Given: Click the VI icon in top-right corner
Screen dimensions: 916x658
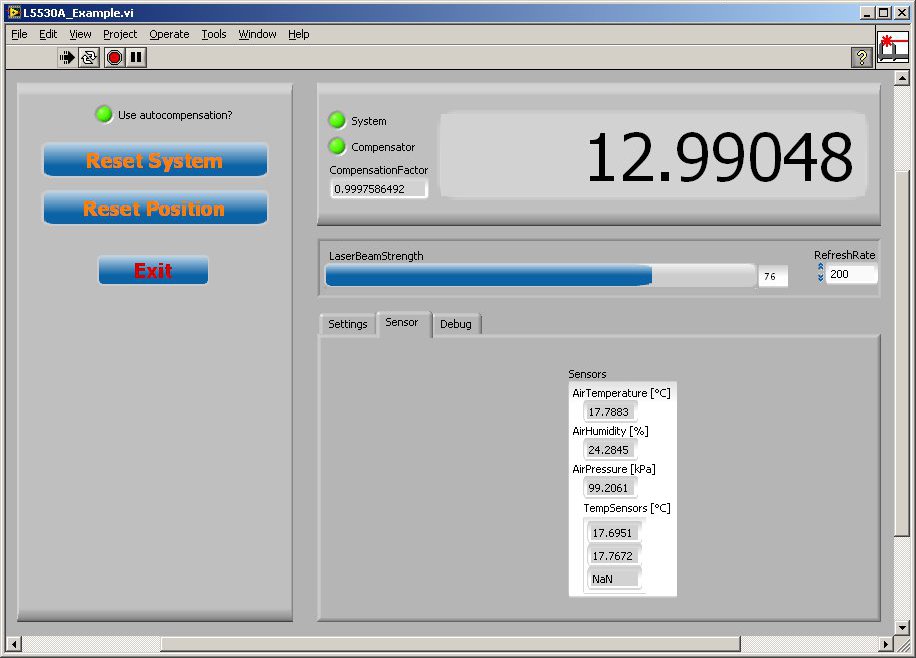Looking at the screenshot, I should 893,49.
